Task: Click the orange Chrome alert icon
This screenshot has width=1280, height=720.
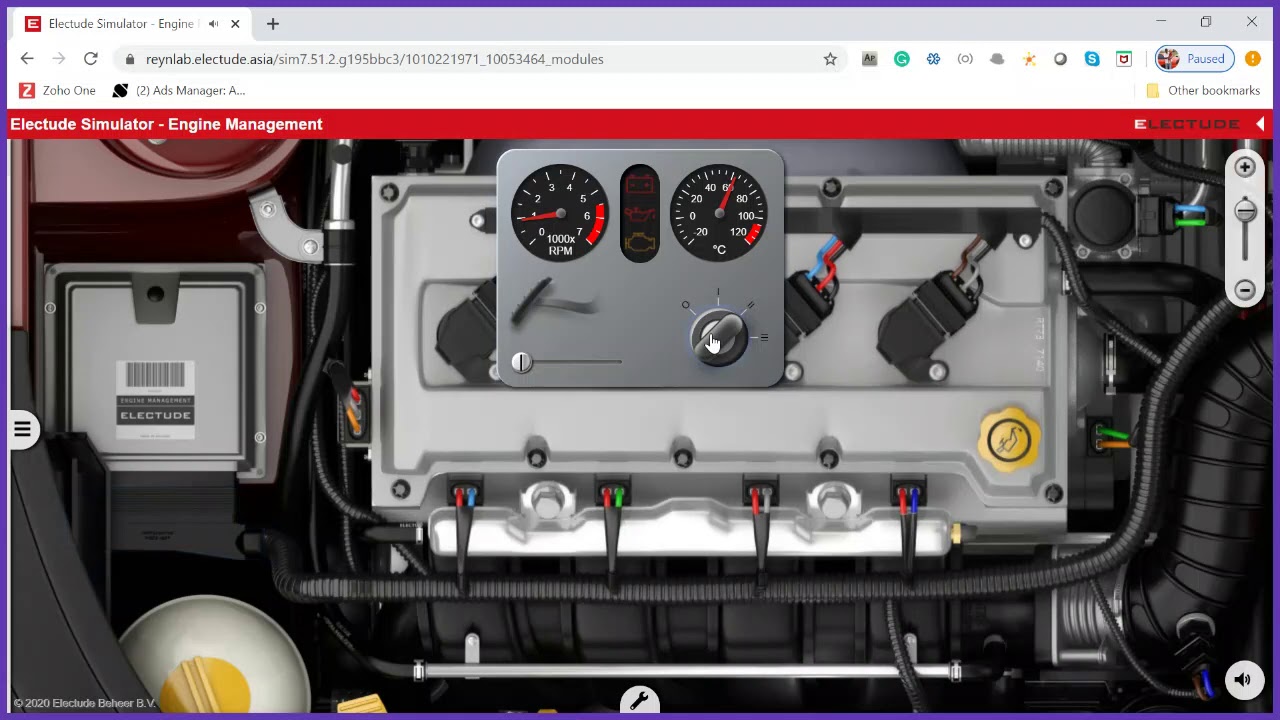Action: [x=1253, y=59]
